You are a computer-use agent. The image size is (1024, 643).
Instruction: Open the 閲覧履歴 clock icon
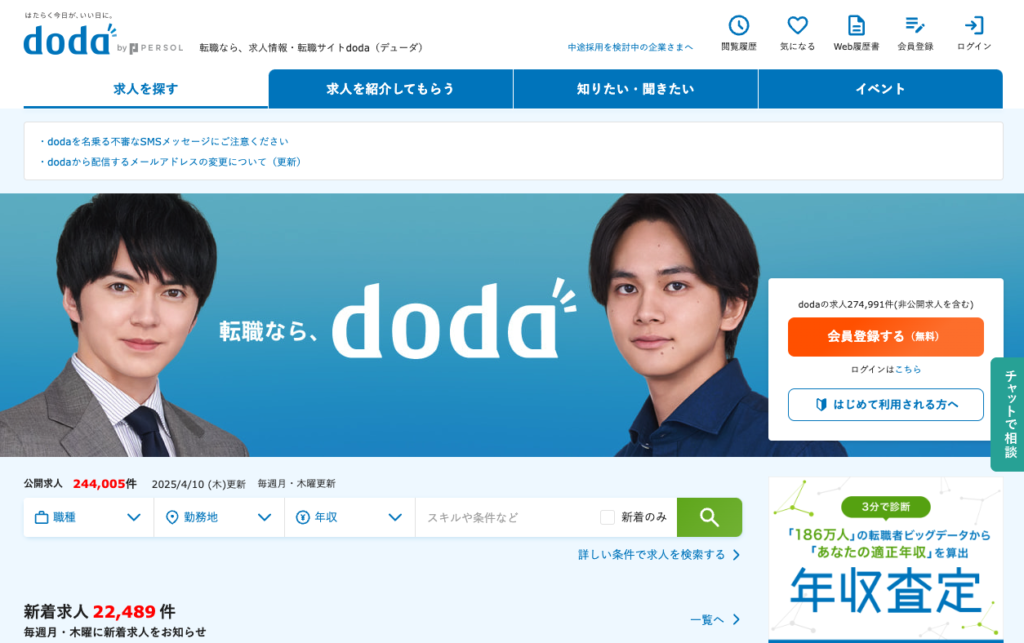click(x=739, y=25)
